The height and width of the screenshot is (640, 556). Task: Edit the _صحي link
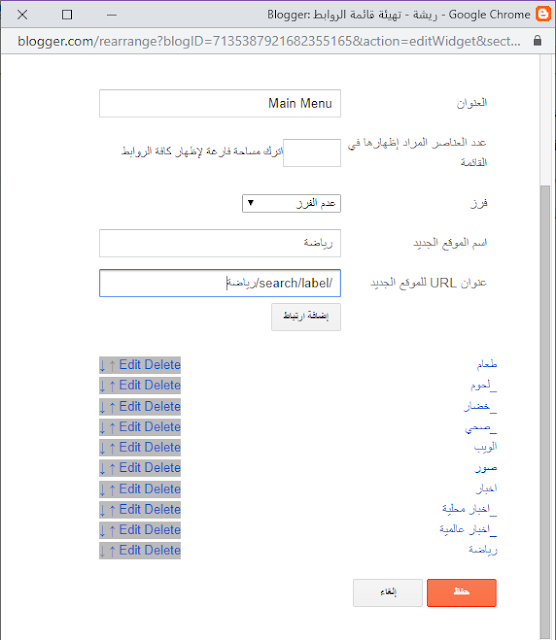(x=130, y=427)
